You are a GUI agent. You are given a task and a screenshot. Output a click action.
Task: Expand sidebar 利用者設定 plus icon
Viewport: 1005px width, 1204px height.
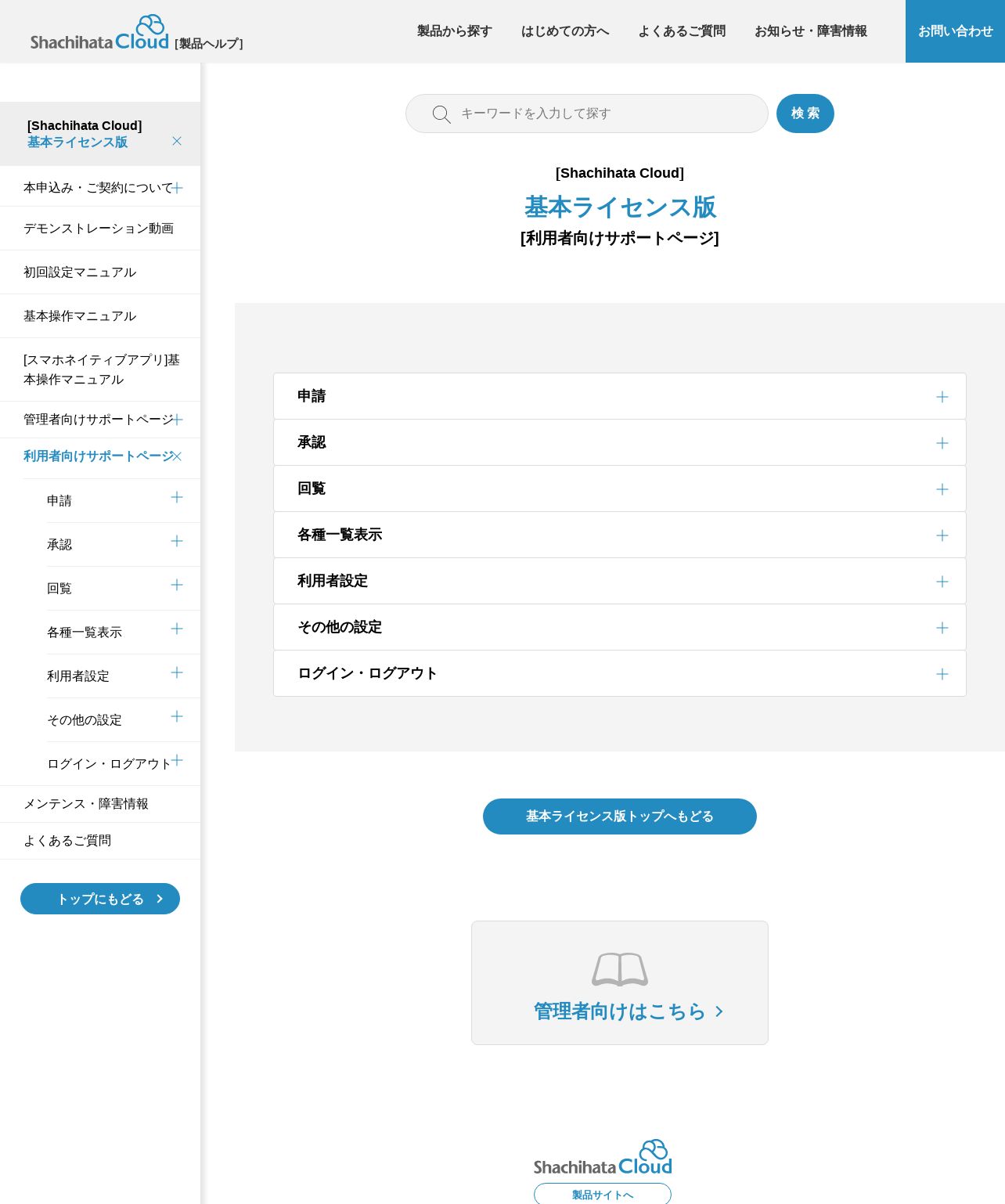(x=177, y=672)
